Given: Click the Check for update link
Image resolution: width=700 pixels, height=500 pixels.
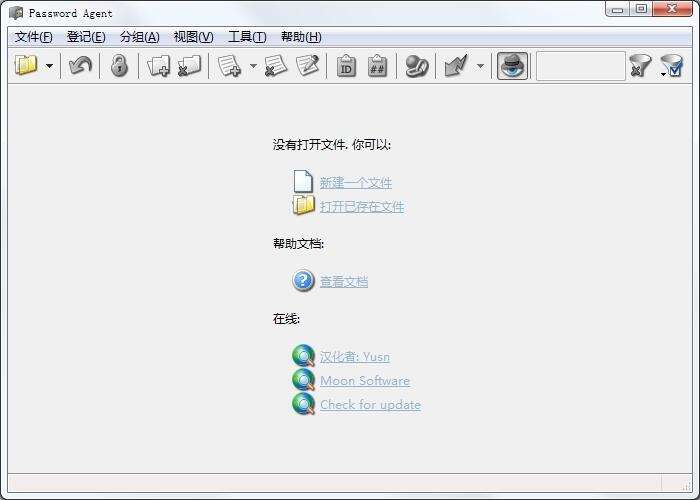Looking at the screenshot, I should (x=371, y=405).
